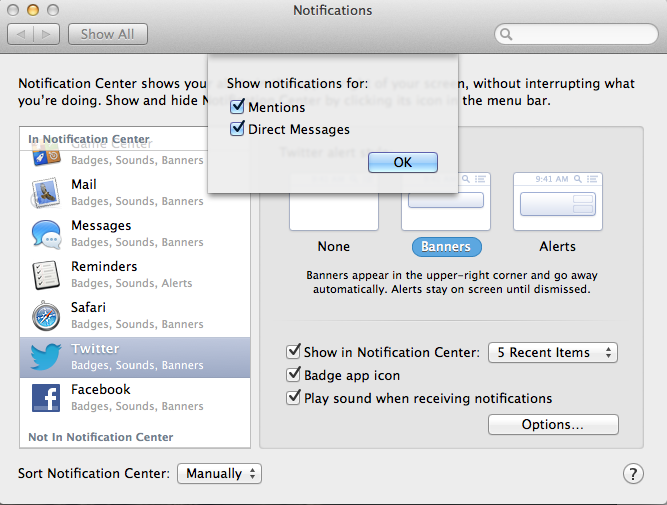Screen dimensions: 667x505
Task: Click the Twitter bird icon in the list
Action: [46, 357]
